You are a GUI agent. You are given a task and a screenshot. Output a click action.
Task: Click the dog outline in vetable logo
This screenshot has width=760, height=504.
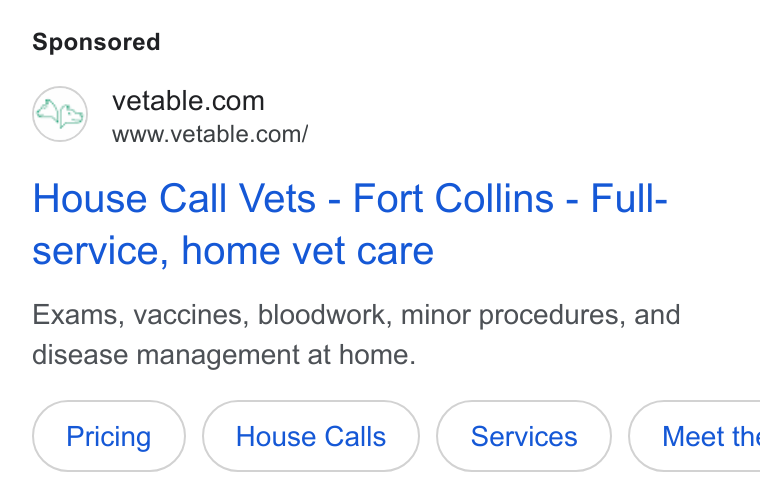click(x=71, y=116)
